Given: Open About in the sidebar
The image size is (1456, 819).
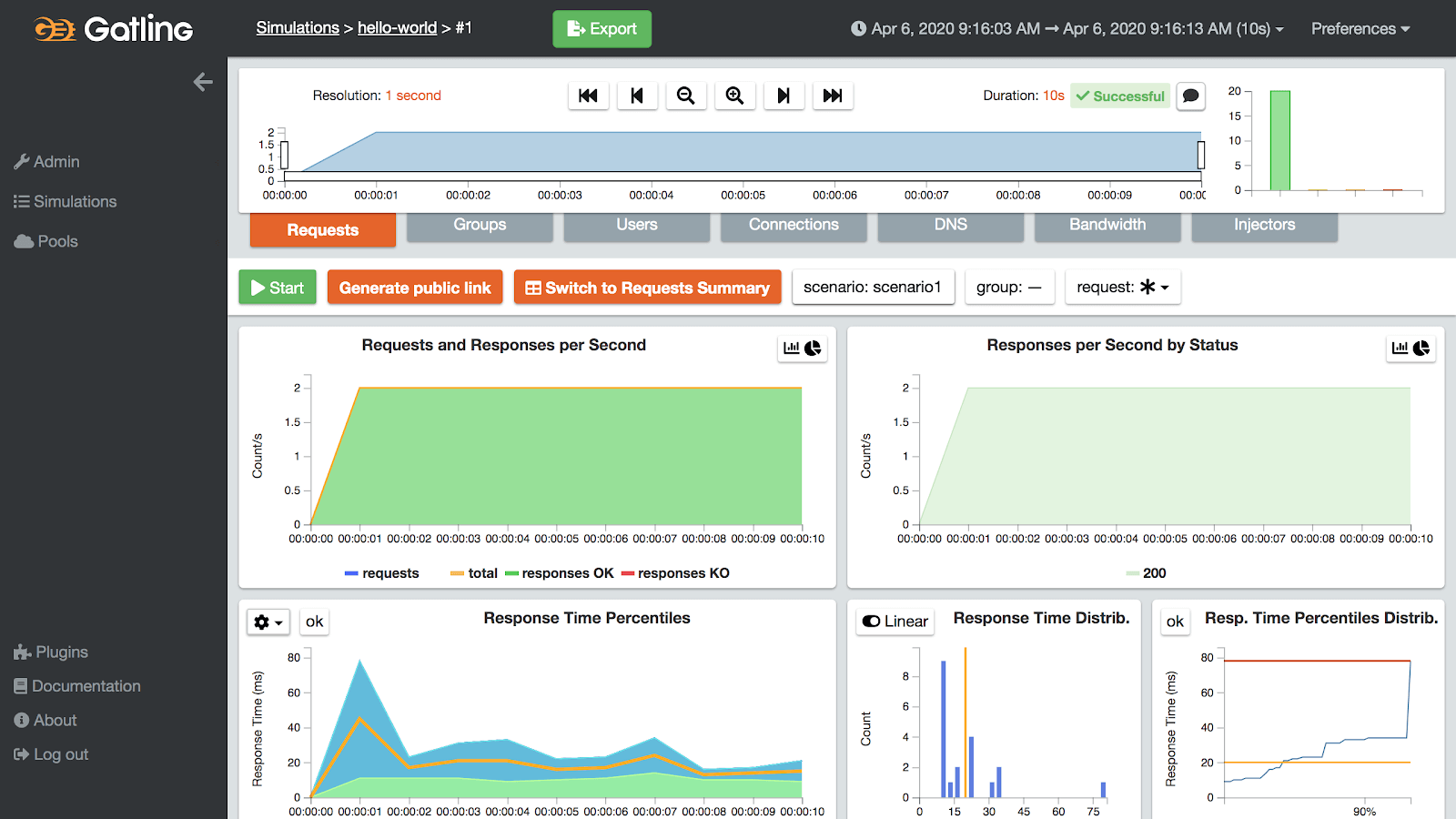Looking at the screenshot, I should tap(45, 721).
